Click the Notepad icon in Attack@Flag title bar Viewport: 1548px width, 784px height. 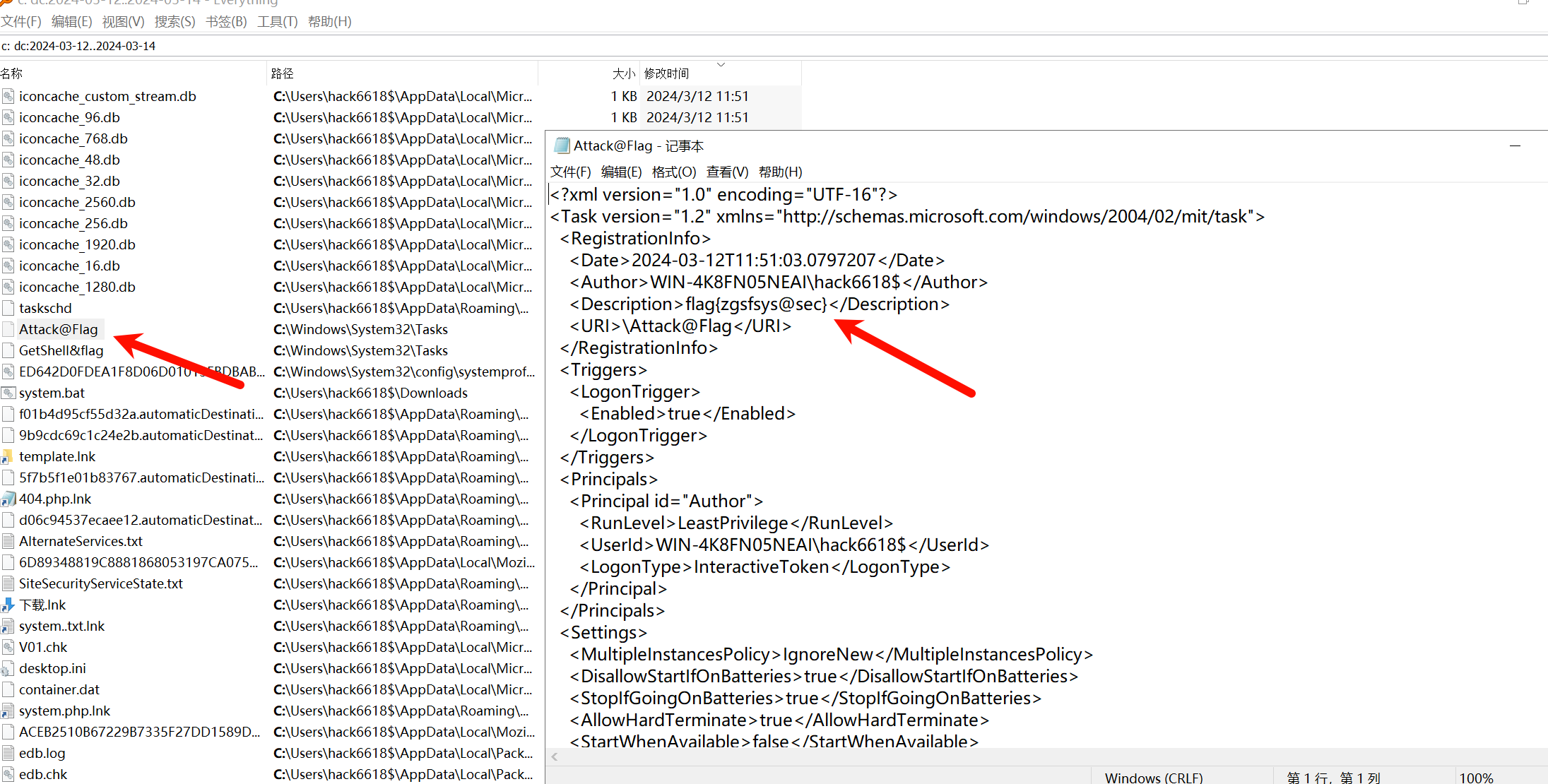(561, 145)
